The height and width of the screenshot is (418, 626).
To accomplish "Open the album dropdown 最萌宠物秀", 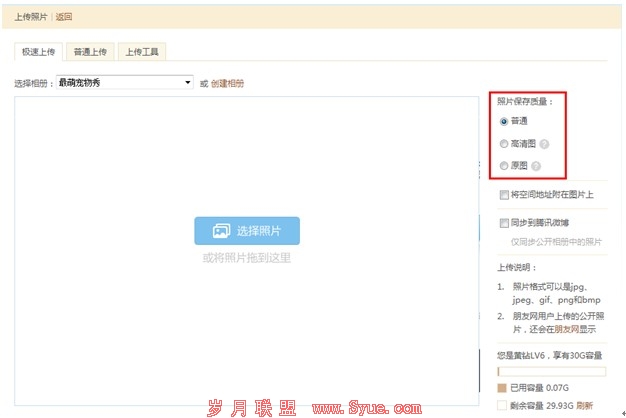I will tap(125, 83).
